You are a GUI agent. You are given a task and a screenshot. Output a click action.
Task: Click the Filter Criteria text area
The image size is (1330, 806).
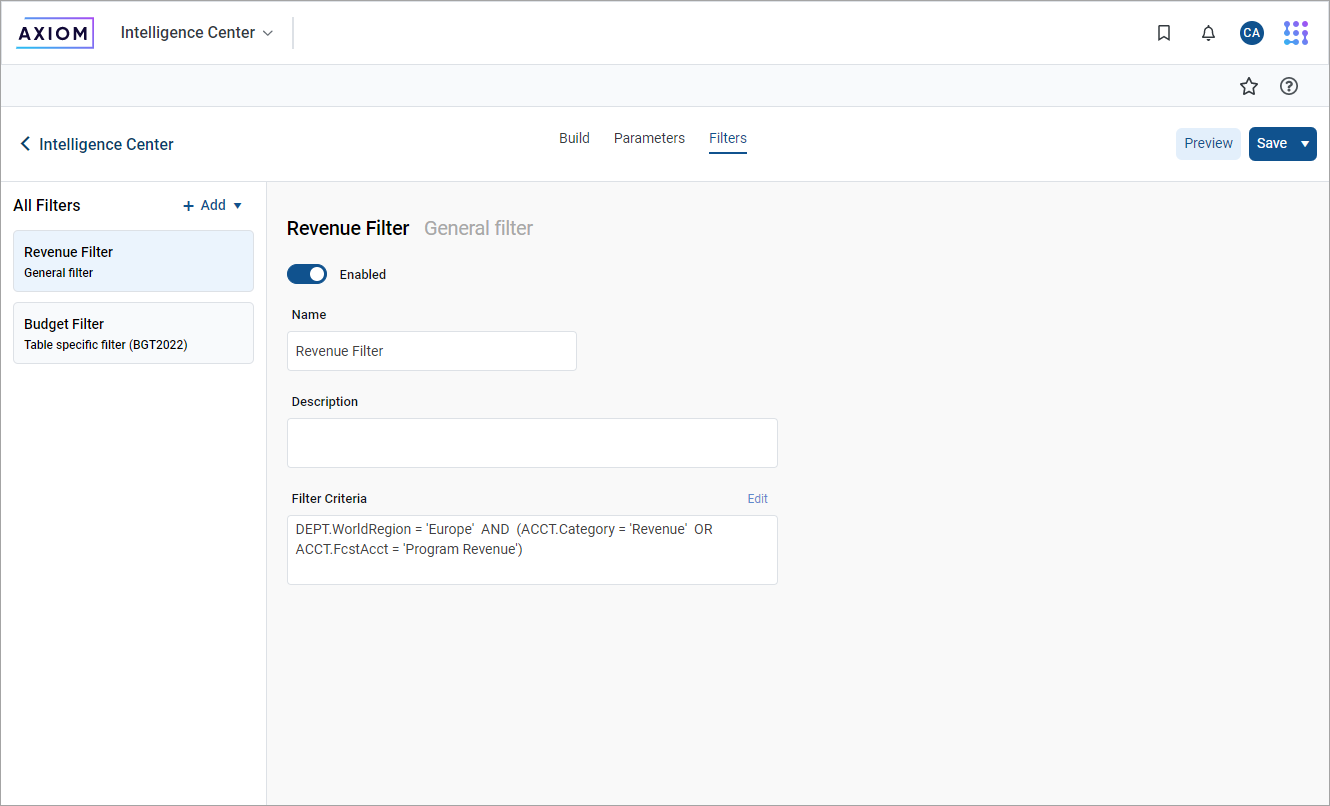coord(532,560)
